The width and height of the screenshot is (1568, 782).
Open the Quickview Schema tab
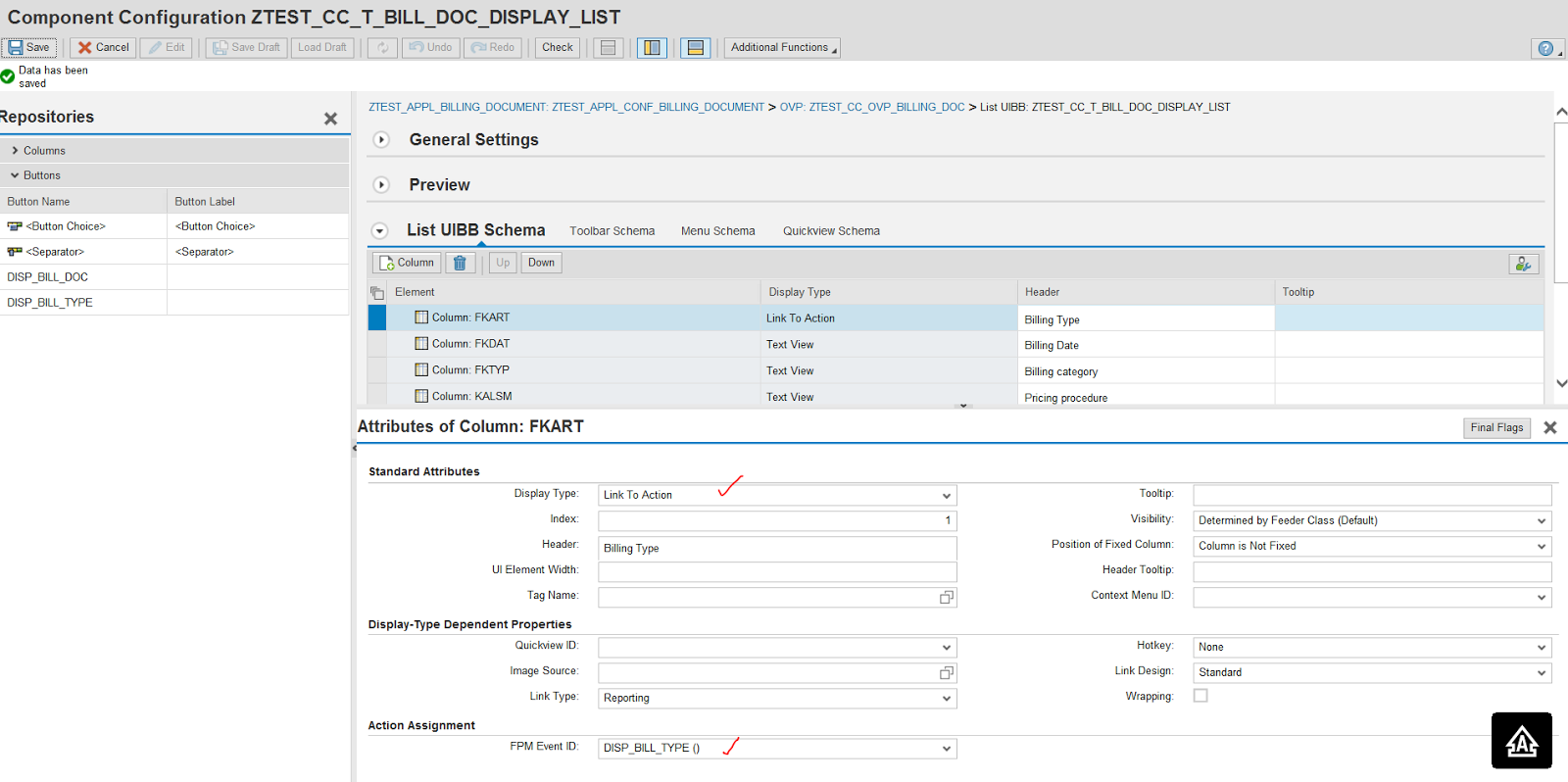click(x=831, y=231)
